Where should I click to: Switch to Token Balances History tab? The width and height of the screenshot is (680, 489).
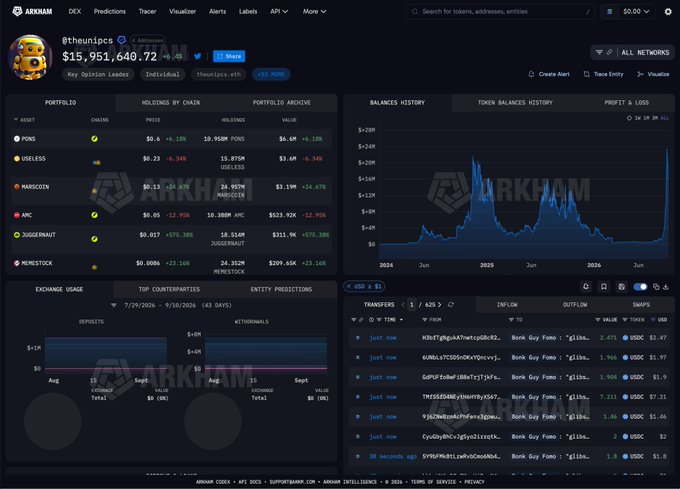pos(515,103)
